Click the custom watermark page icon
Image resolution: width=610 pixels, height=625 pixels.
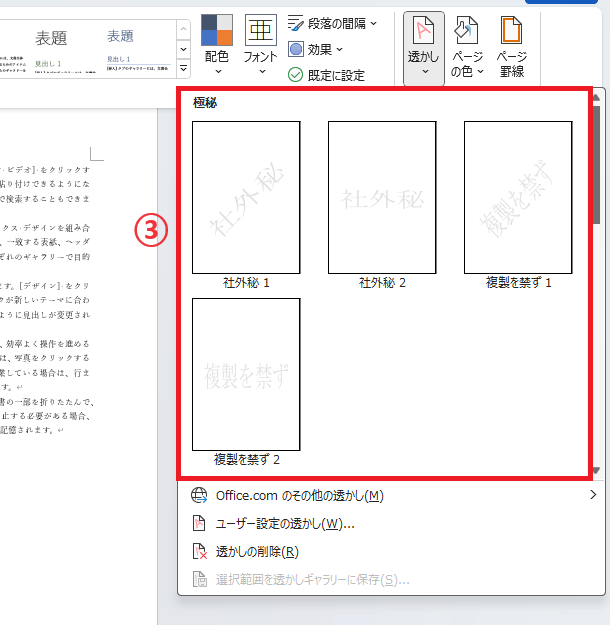click(199, 523)
